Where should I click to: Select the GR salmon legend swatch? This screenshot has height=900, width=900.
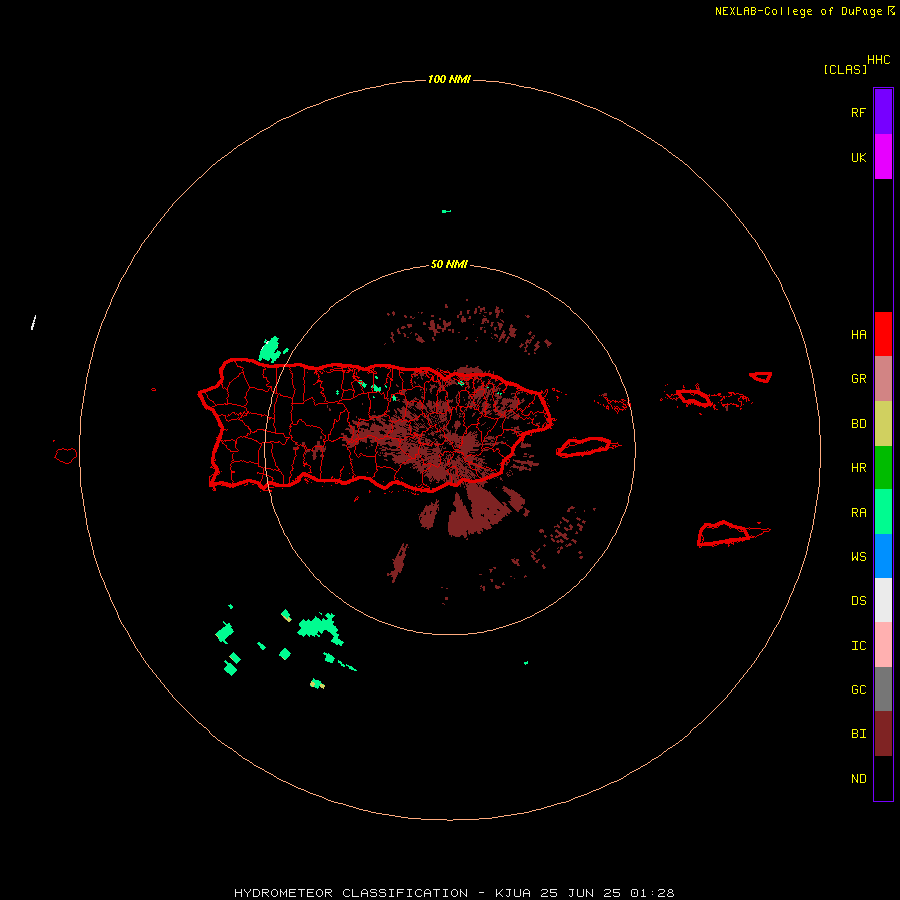883,379
